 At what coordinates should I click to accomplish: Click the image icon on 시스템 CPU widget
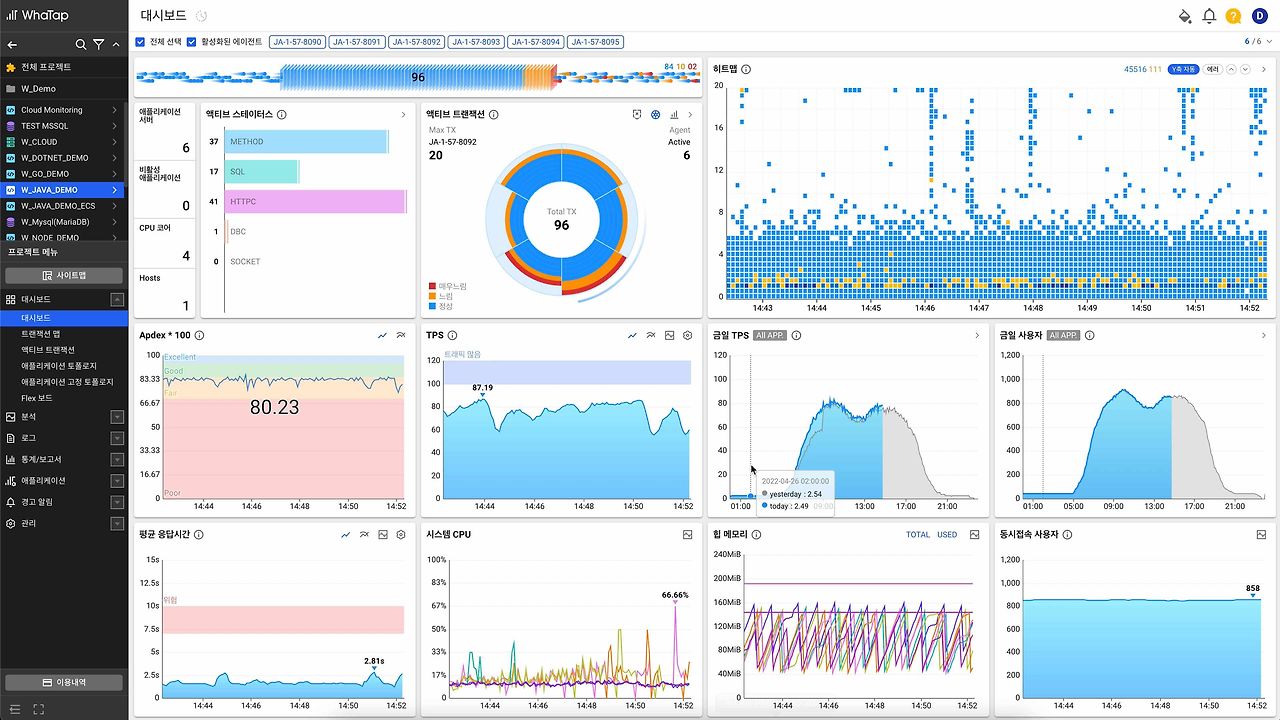coord(687,535)
